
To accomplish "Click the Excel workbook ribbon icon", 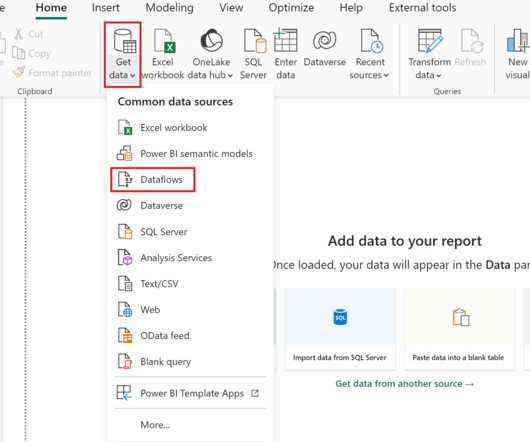I will (x=164, y=41).
